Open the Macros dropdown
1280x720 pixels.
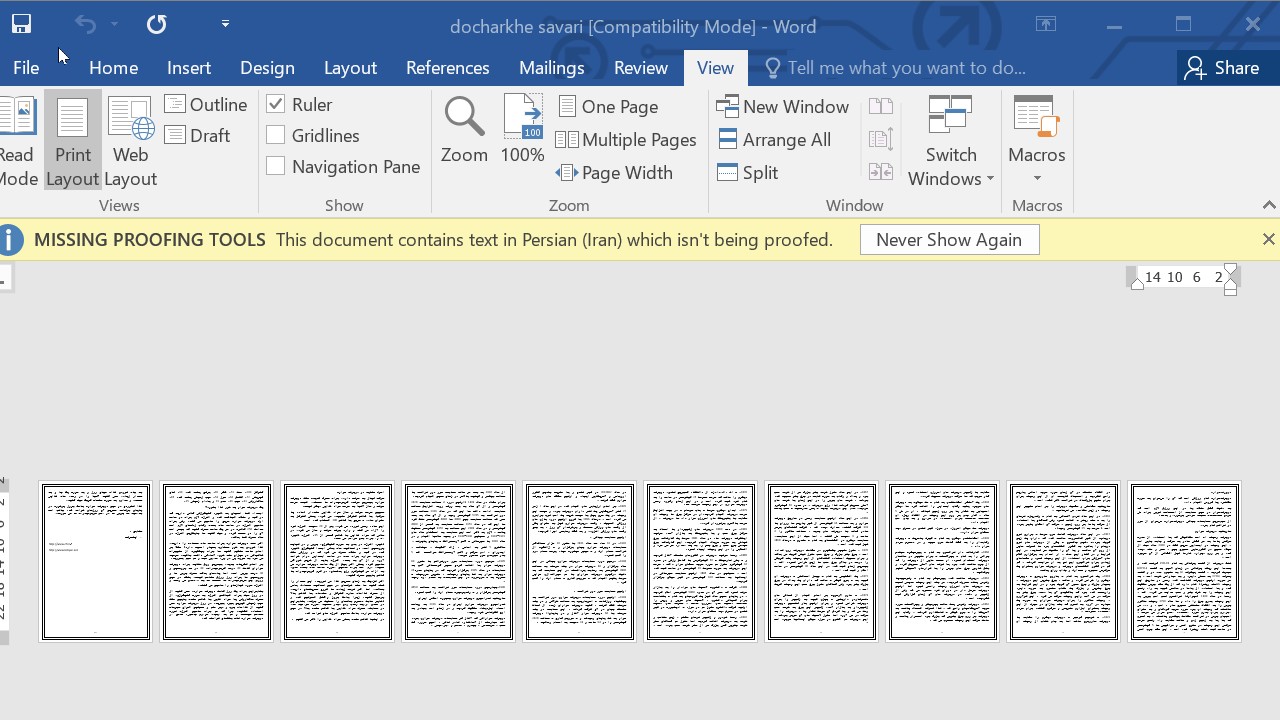point(1037,142)
